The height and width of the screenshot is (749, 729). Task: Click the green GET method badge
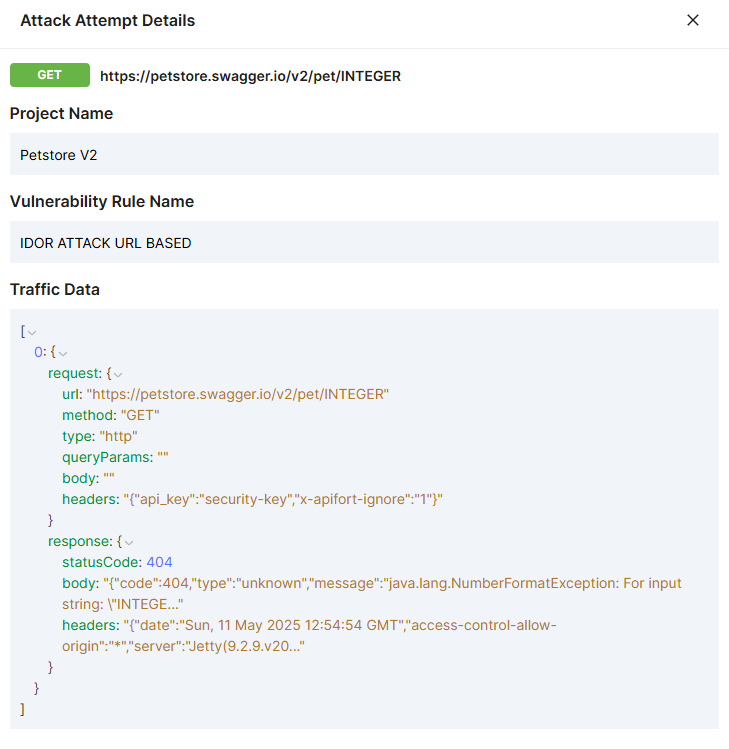coord(50,75)
